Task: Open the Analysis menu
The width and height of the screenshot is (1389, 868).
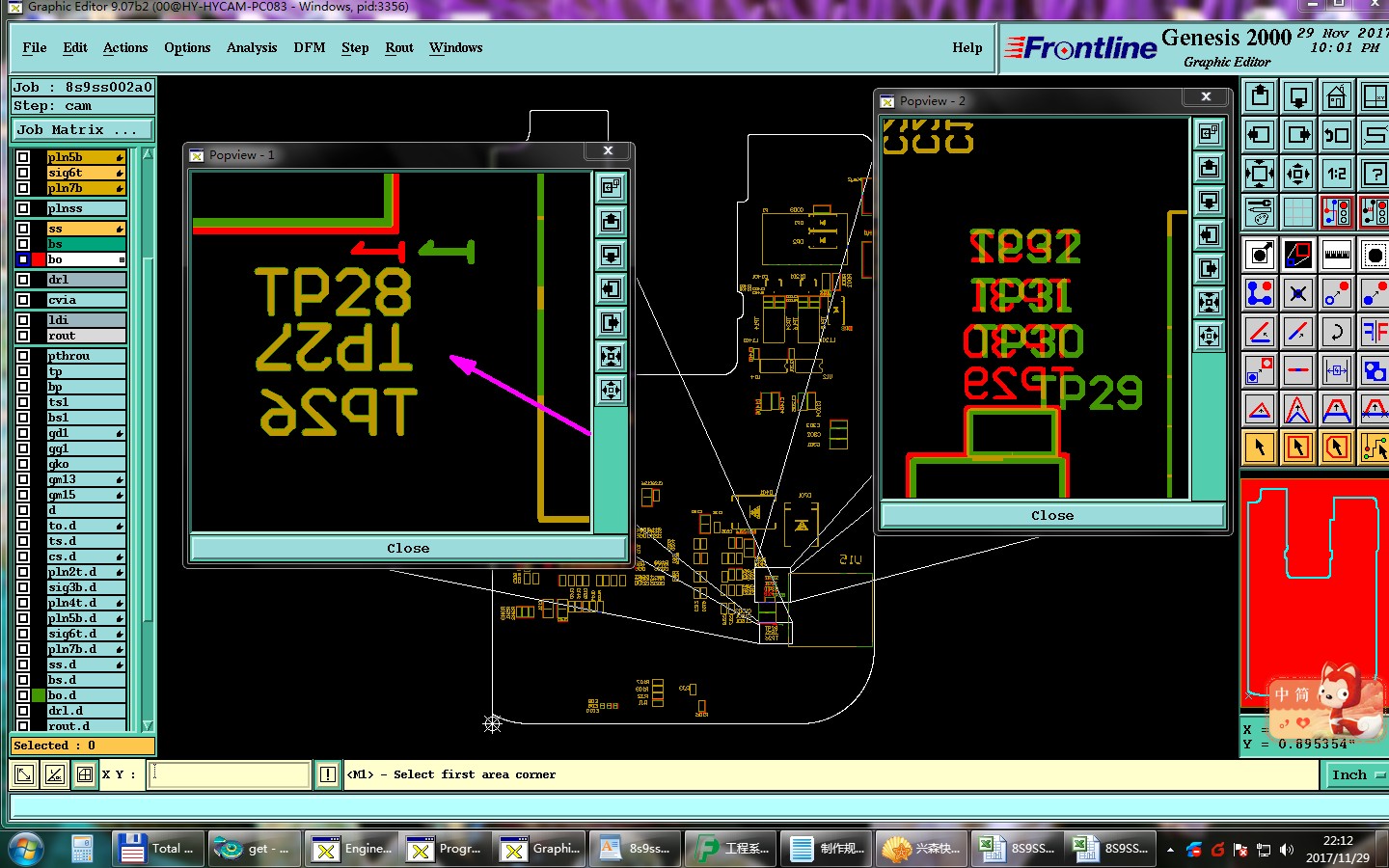Action: 252,47
